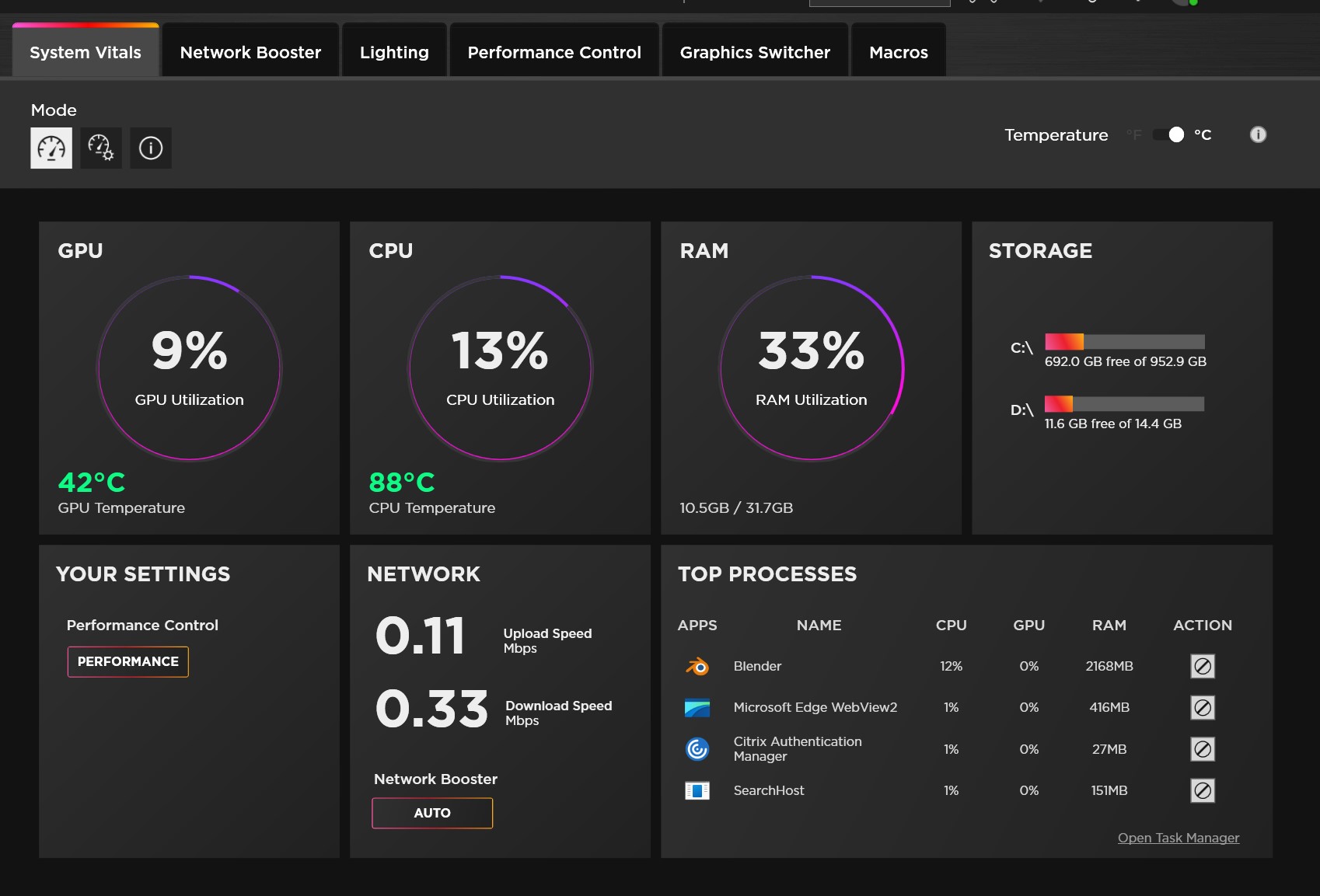Click the SearchHost app icon
Viewport: 1320px width, 896px height.
point(697,790)
